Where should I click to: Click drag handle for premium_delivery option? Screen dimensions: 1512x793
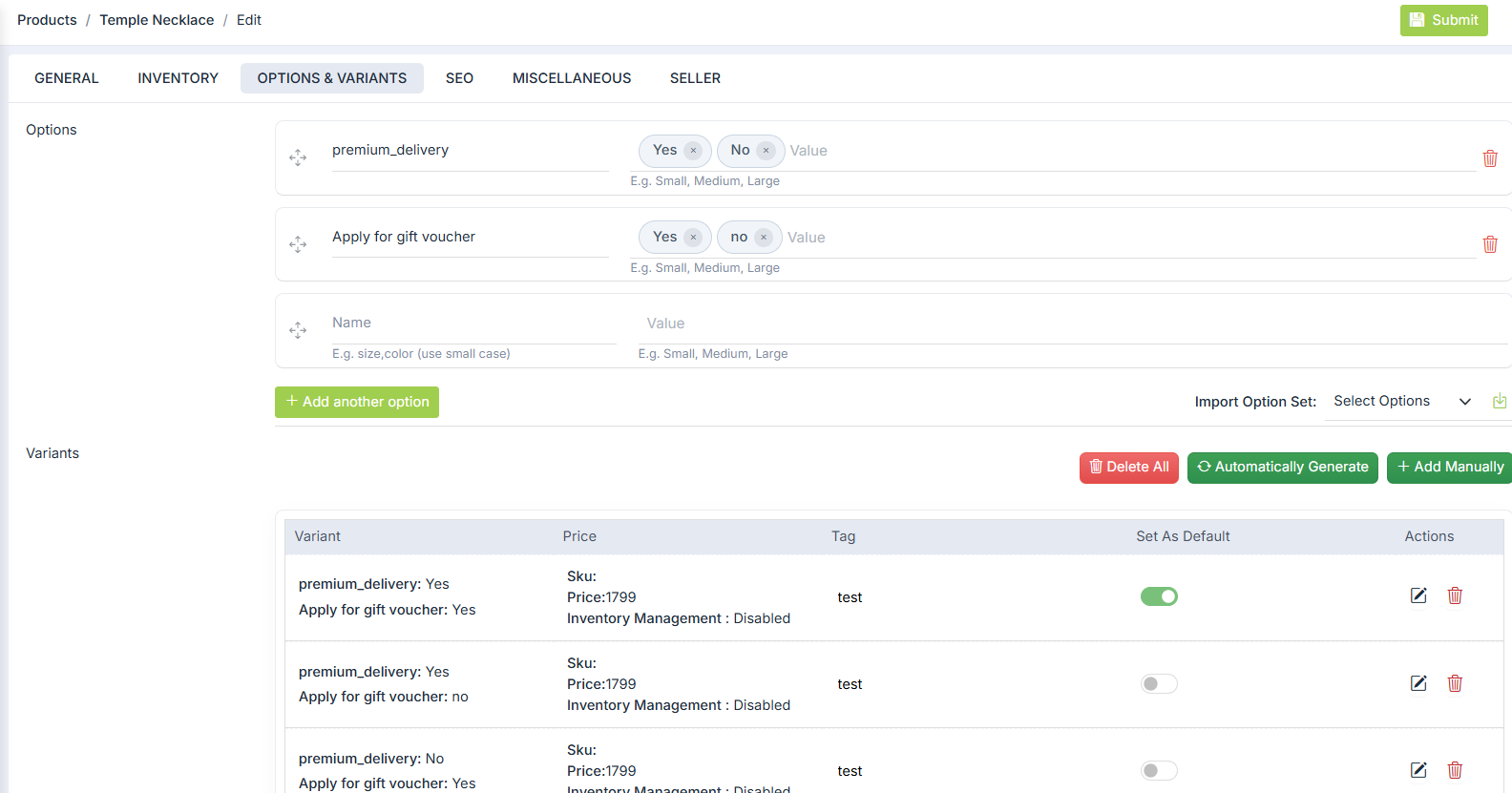point(298,157)
